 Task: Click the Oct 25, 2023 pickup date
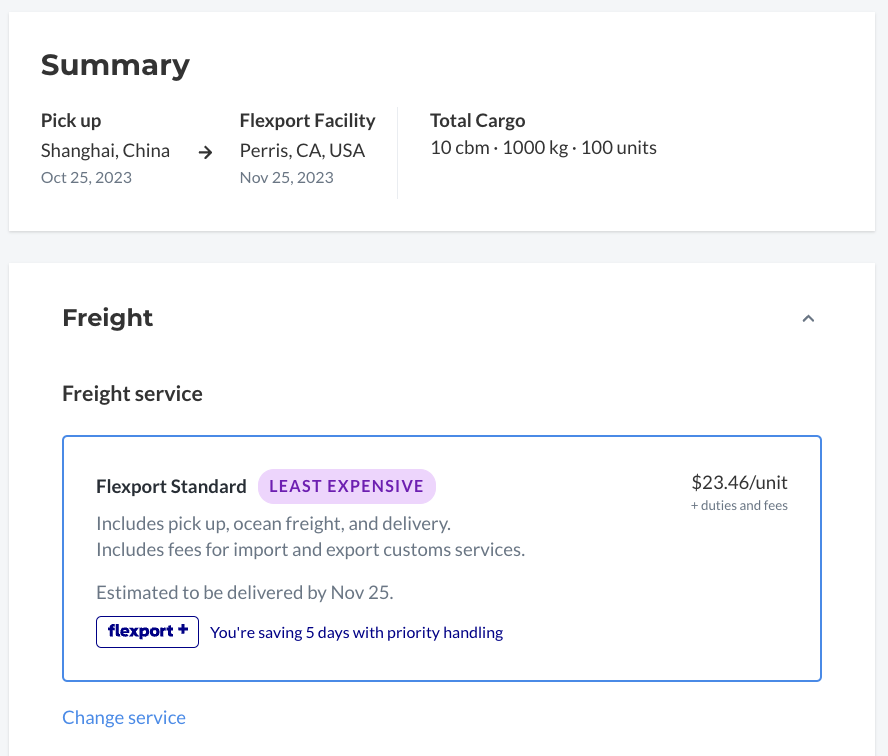pos(86,178)
